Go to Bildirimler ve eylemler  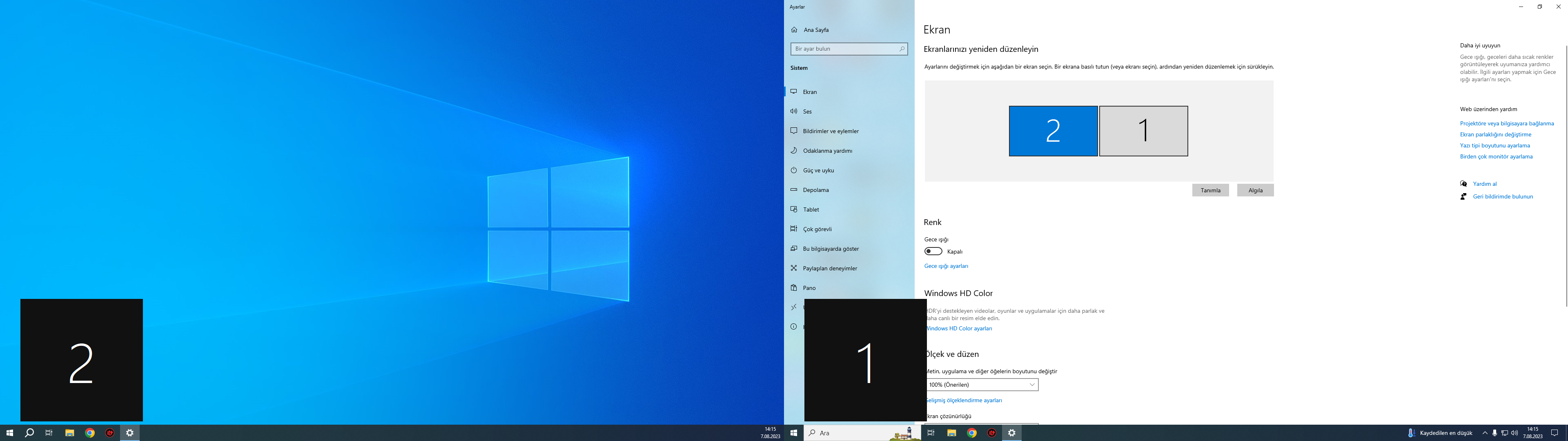pyautogui.click(x=849, y=131)
